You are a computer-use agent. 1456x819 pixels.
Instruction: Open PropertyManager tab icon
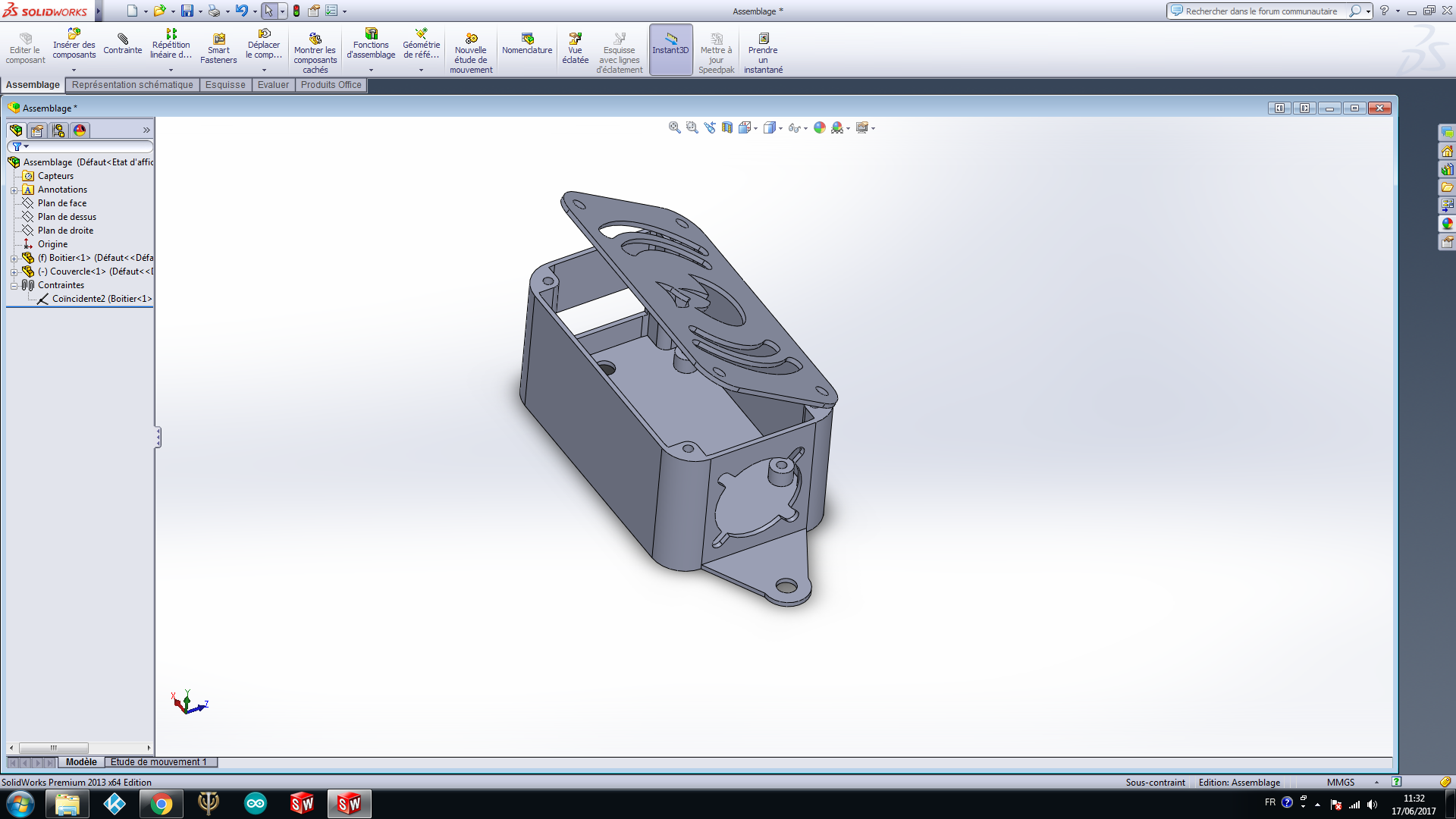point(37,130)
